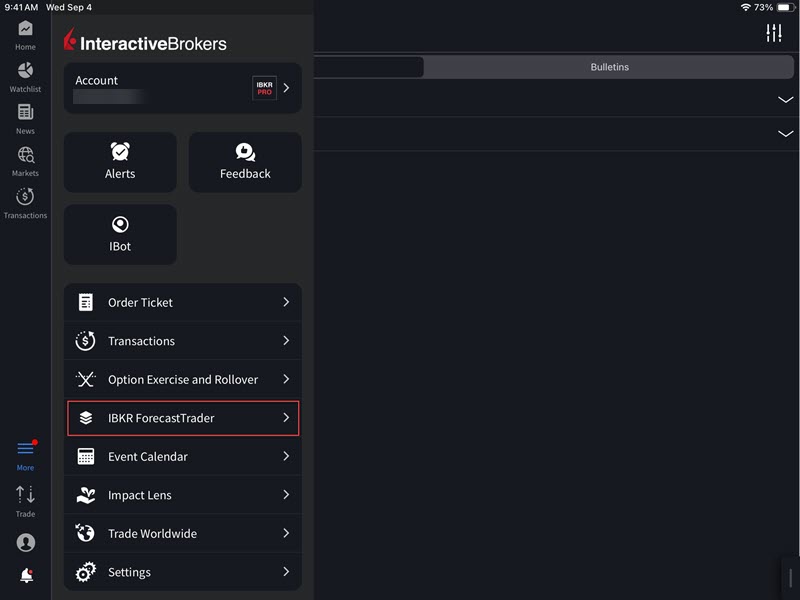Open the Home sidebar icon
800x600 pixels.
[25, 29]
